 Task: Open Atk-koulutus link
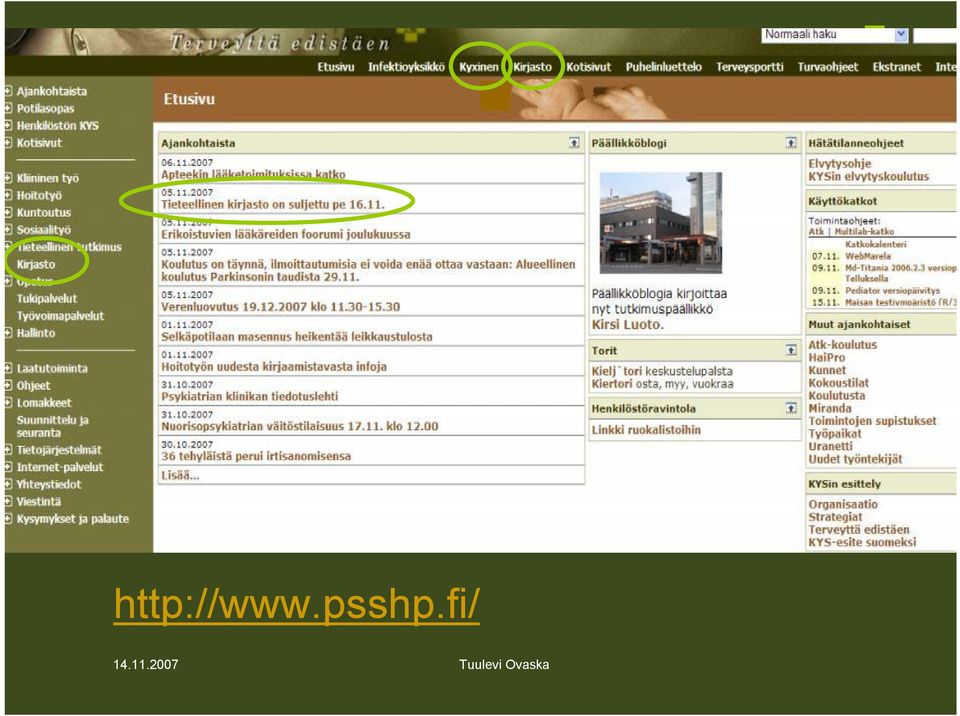point(842,345)
